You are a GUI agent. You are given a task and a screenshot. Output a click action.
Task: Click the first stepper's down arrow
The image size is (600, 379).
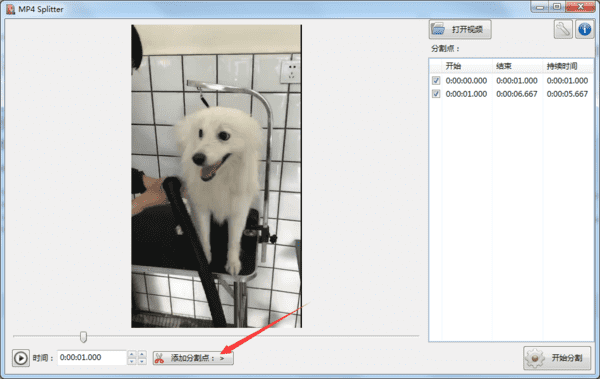click(x=132, y=361)
